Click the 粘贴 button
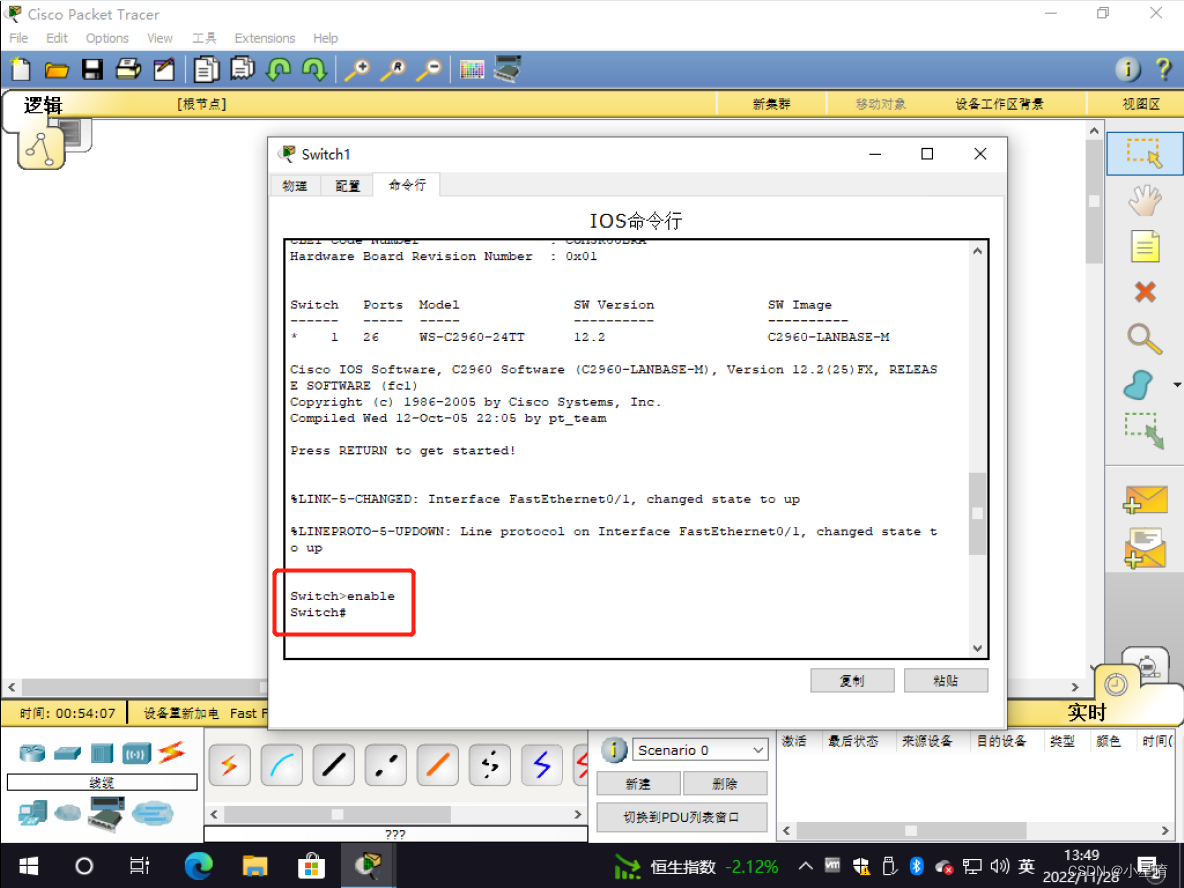This screenshot has width=1184, height=888. click(945, 680)
